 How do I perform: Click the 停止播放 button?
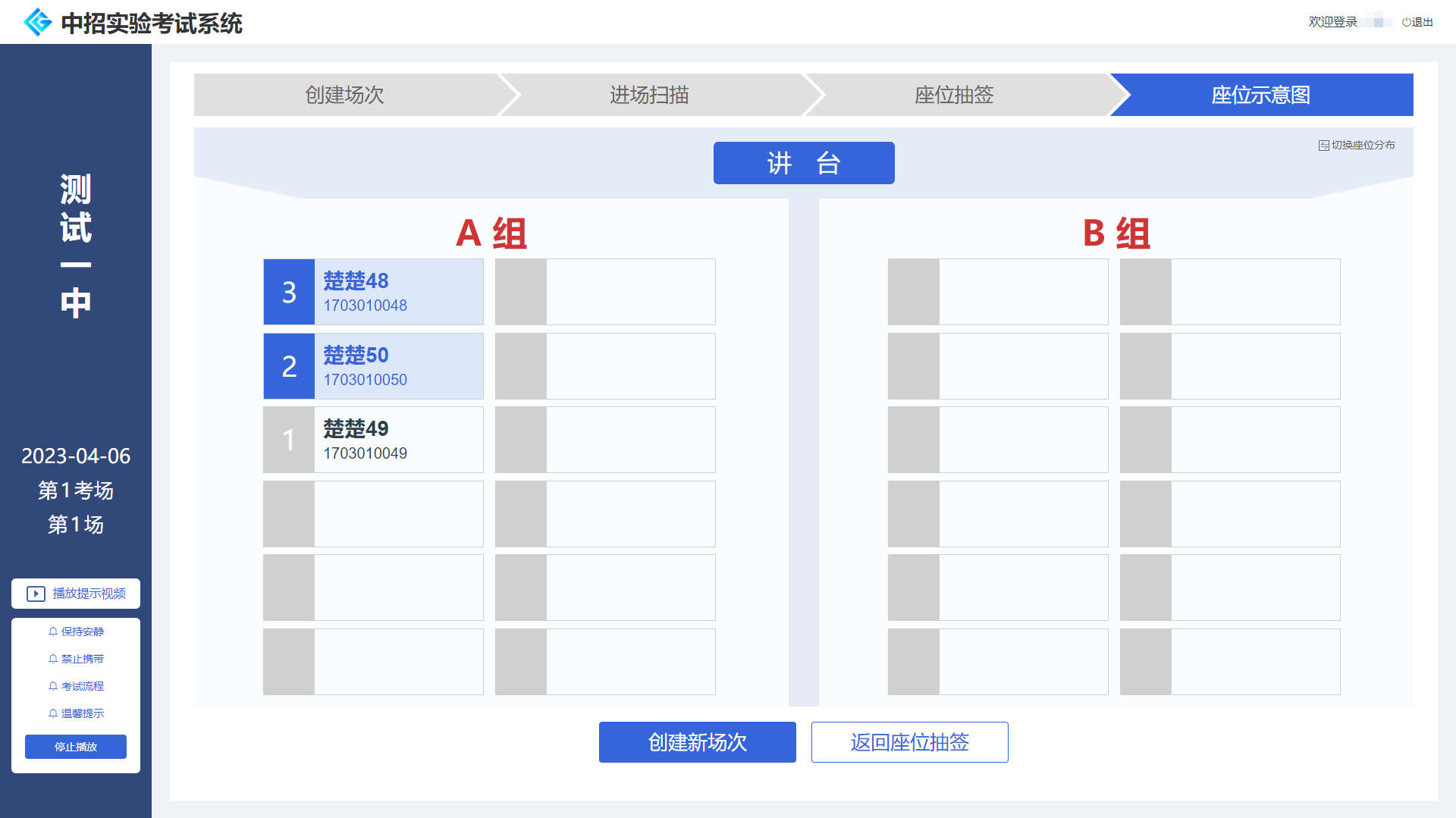[x=76, y=747]
